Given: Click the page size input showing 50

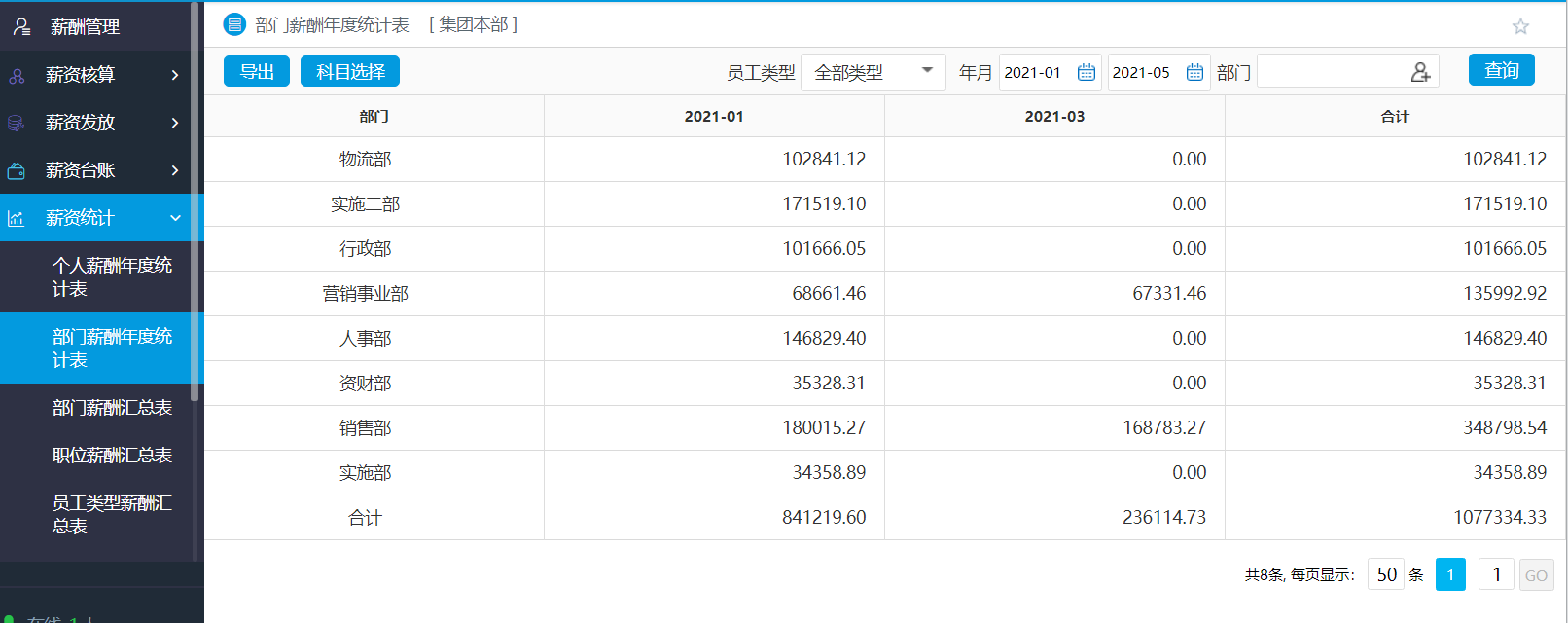Looking at the screenshot, I should click(1386, 574).
